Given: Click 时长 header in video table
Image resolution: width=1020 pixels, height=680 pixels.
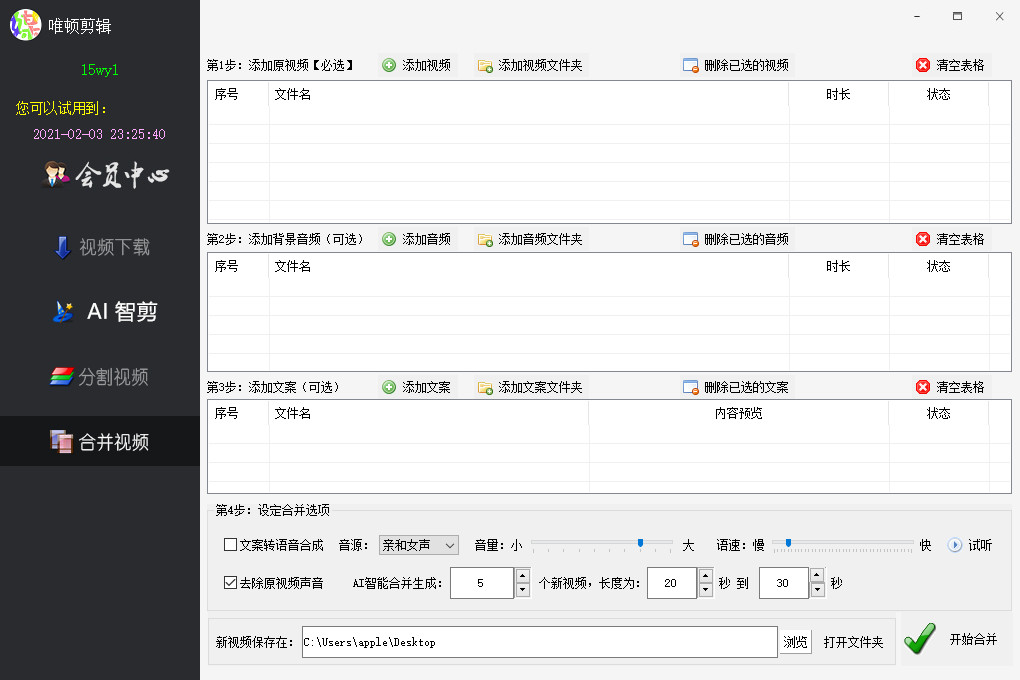Looking at the screenshot, I should pyautogui.click(x=838, y=94).
